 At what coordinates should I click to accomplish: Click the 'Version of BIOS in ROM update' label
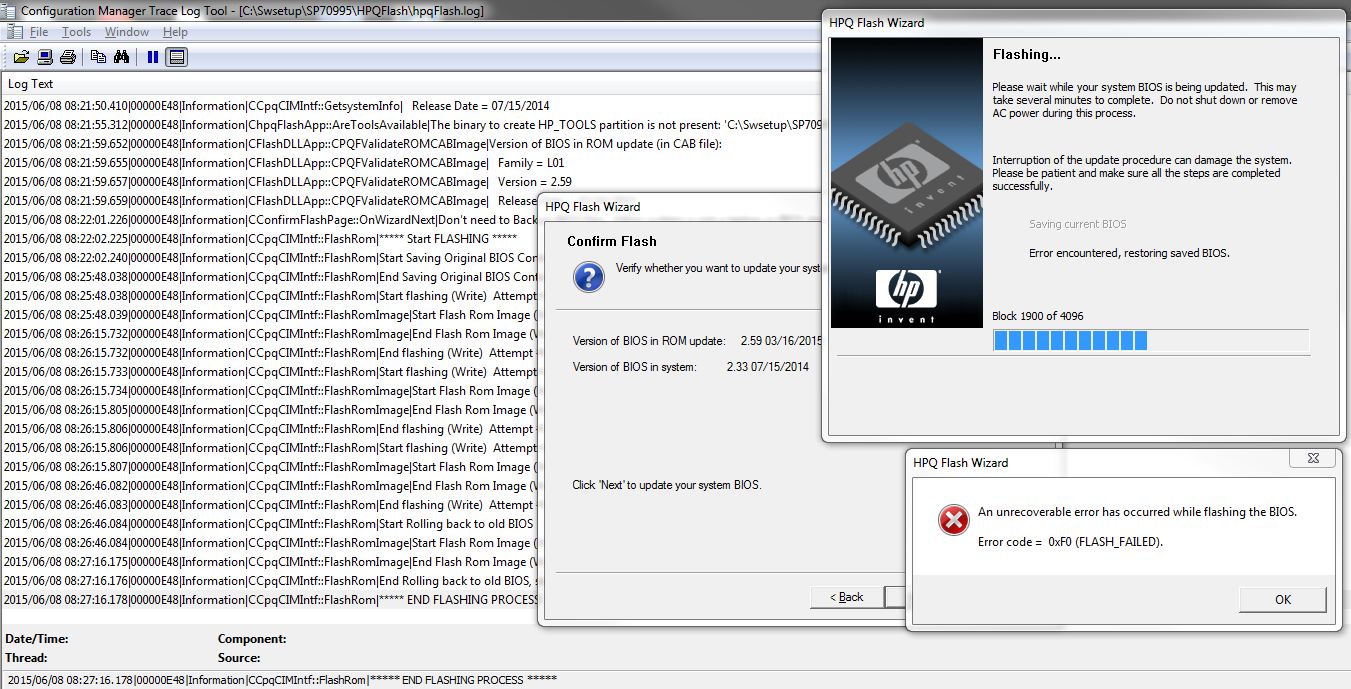[x=649, y=341]
